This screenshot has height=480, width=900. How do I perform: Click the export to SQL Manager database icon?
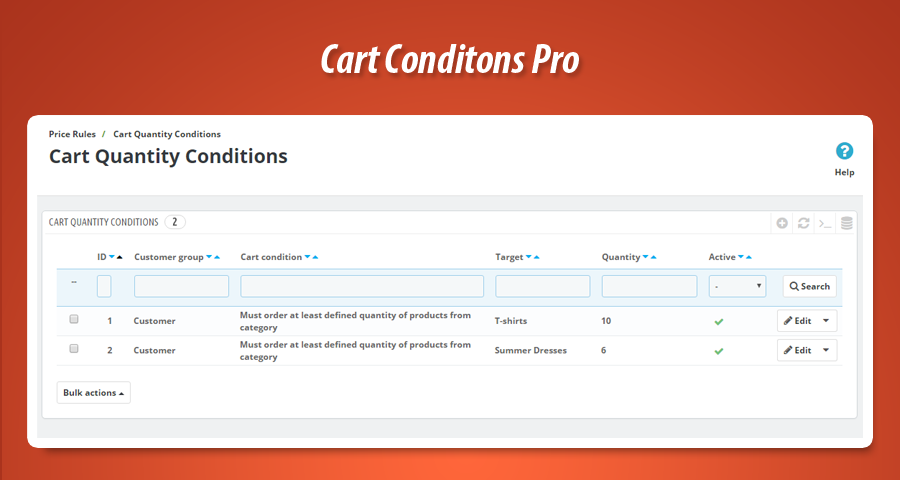pos(846,223)
